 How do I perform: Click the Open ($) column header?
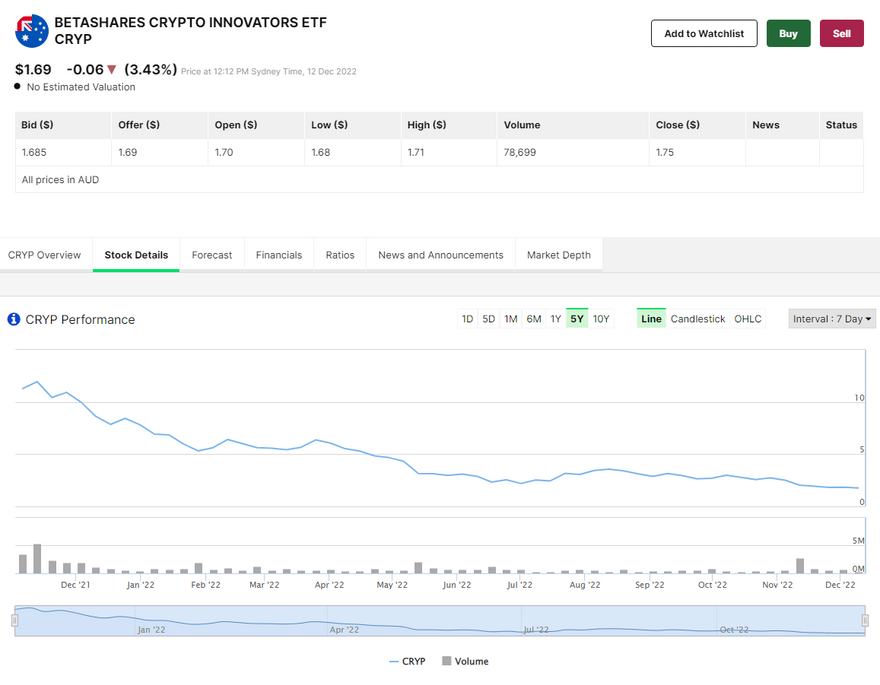[x=256, y=125]
